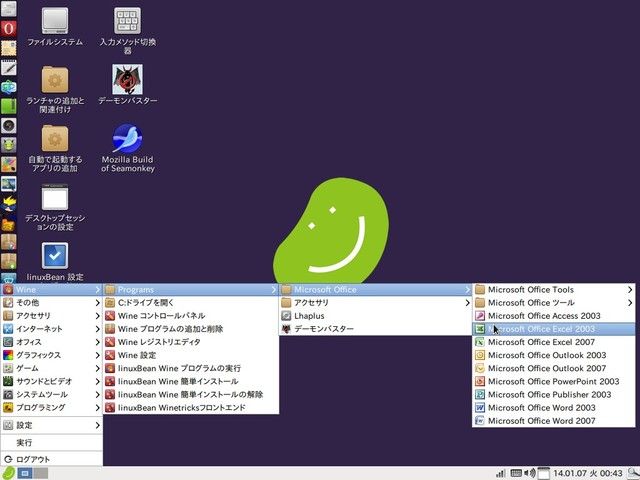
Task: Open the Wine 設定 entry
Action: [191, 355]
